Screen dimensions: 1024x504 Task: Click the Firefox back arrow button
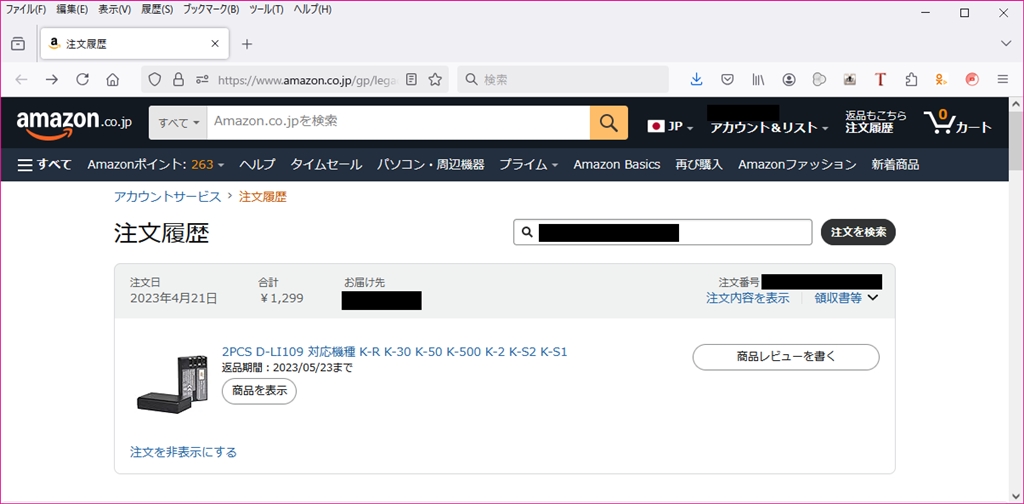click(x=22, y=80)
